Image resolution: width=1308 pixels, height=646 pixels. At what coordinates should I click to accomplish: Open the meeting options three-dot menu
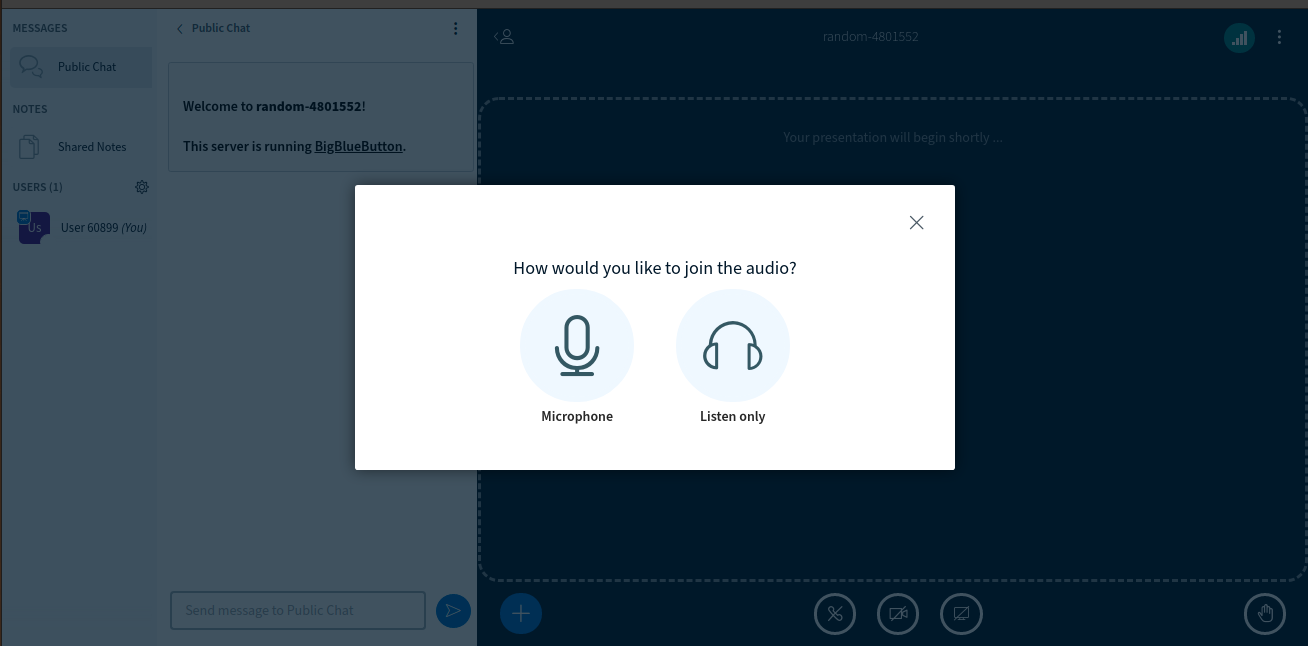1280,37
